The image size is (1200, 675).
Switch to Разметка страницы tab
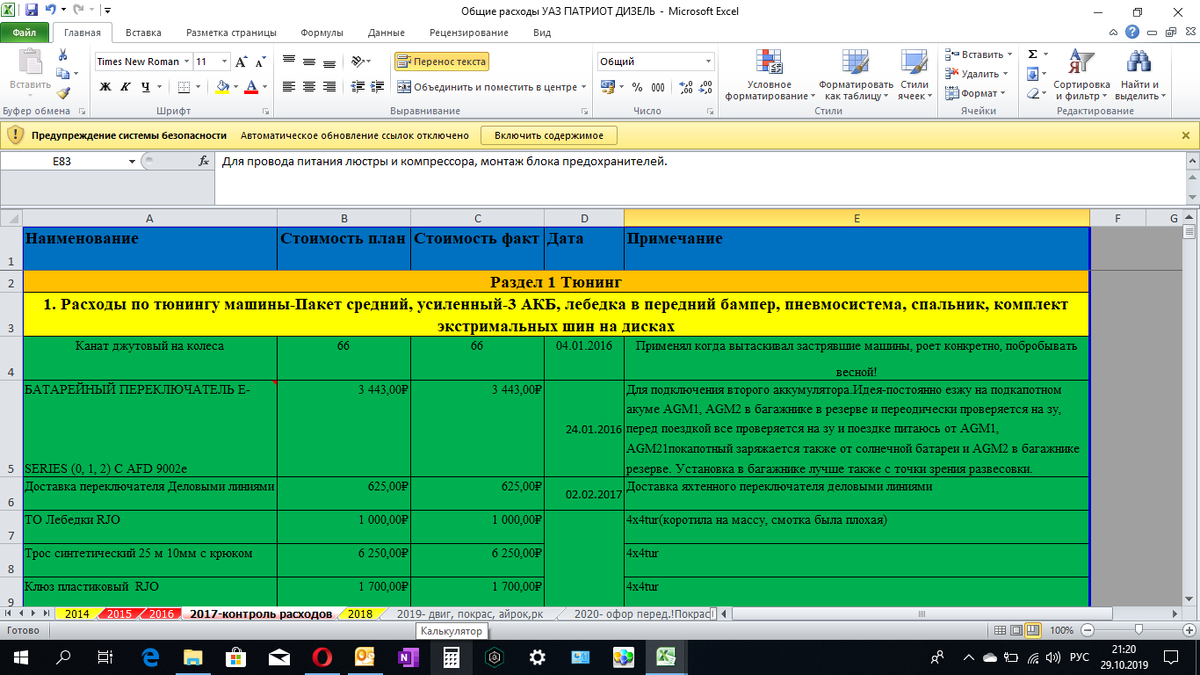coord(231,33)
